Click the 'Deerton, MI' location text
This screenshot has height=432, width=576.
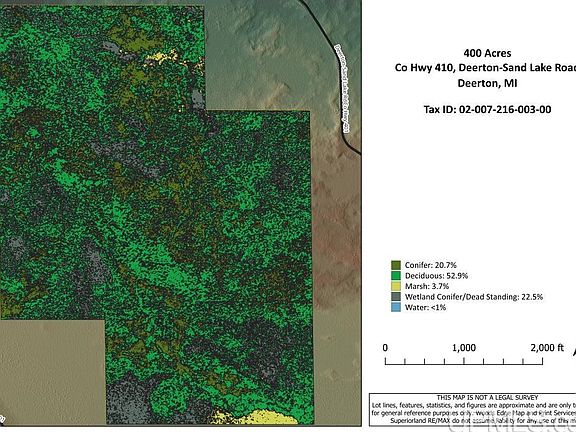(x=487, y=83)
